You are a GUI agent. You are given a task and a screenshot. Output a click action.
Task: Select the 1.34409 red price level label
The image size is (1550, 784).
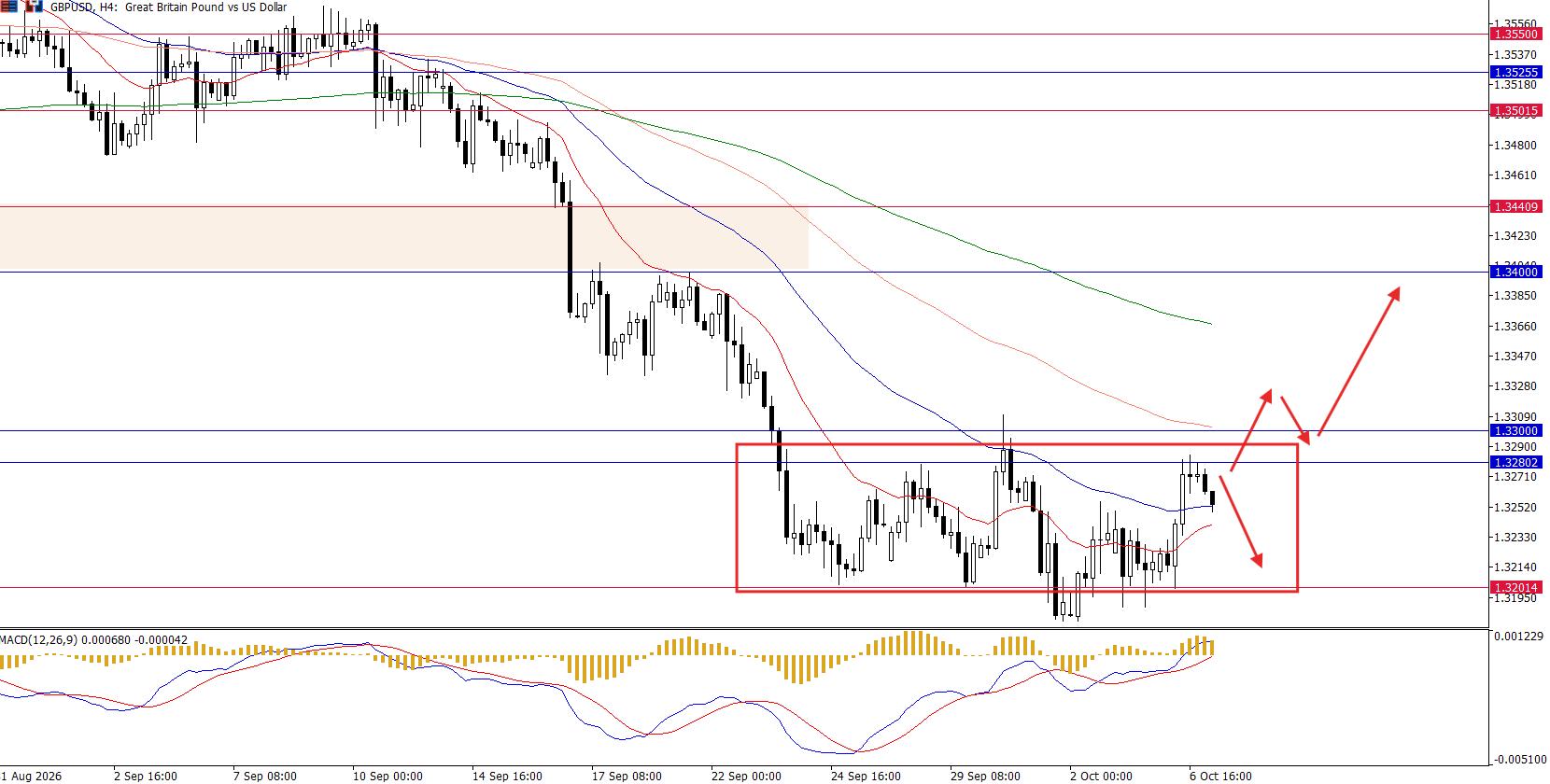pos(1515,206)
